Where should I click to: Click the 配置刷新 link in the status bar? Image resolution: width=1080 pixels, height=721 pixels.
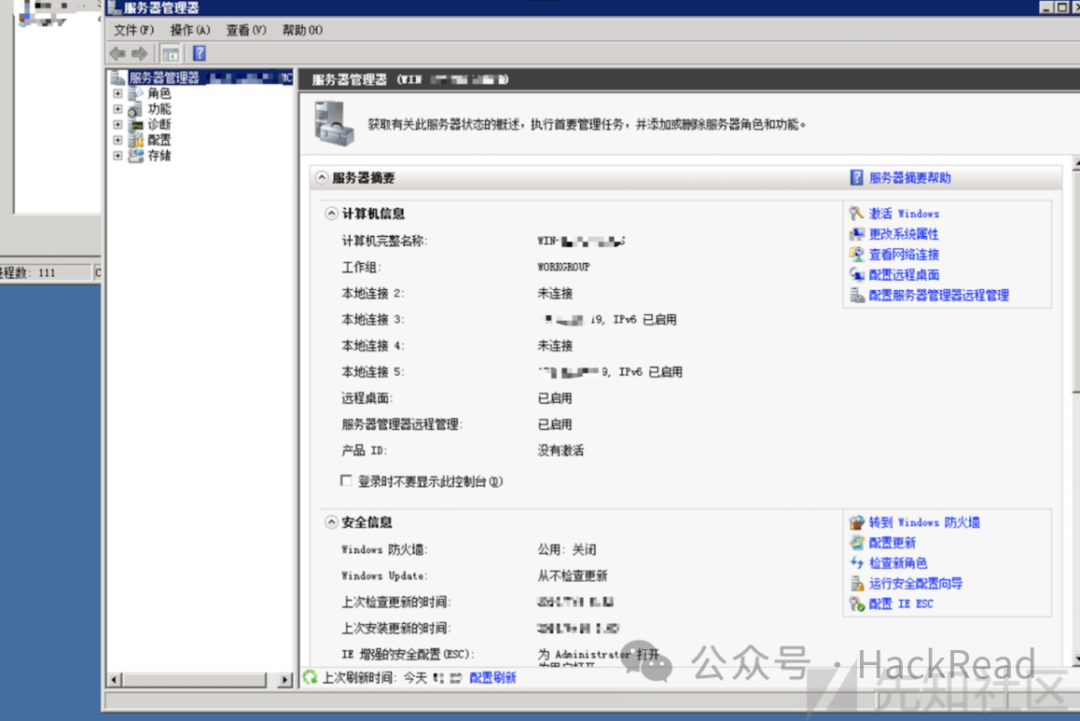pyautogui.click(x=492, y=678)
